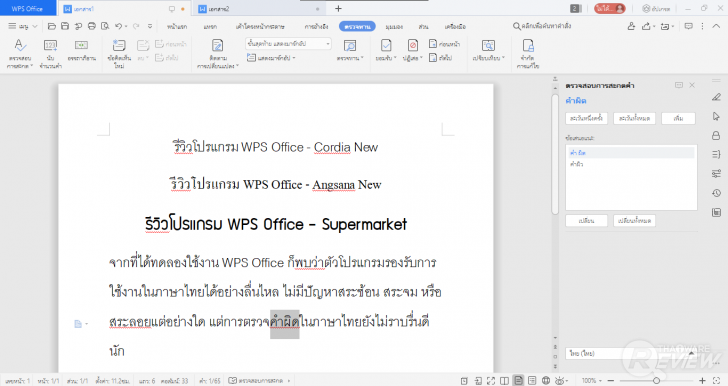Click Ignore Once button in spelling panel

click(586, 118)
